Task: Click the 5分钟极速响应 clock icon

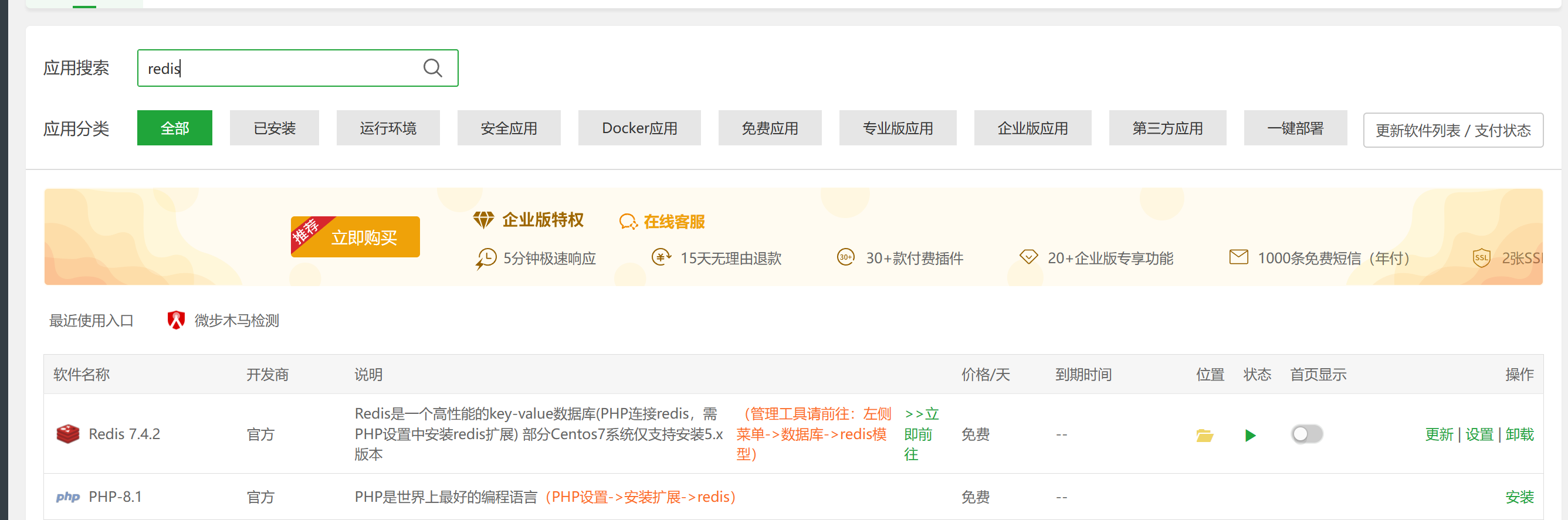Action: 486,259
